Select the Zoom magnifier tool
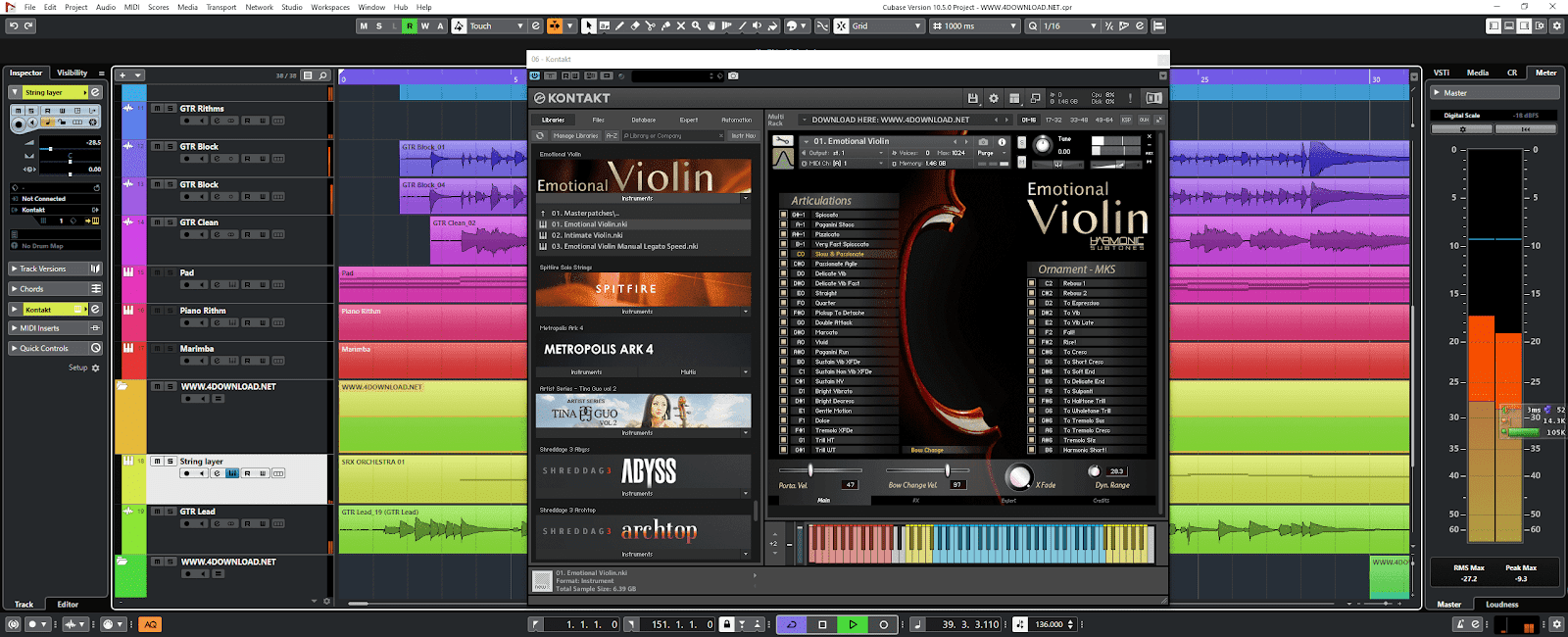This screenshot has height=637, width=1568. coord(696,25)
